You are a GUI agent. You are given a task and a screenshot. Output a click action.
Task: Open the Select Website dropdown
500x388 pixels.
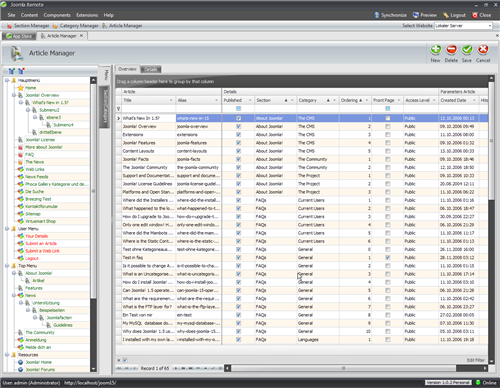click(x=490, y=26)
